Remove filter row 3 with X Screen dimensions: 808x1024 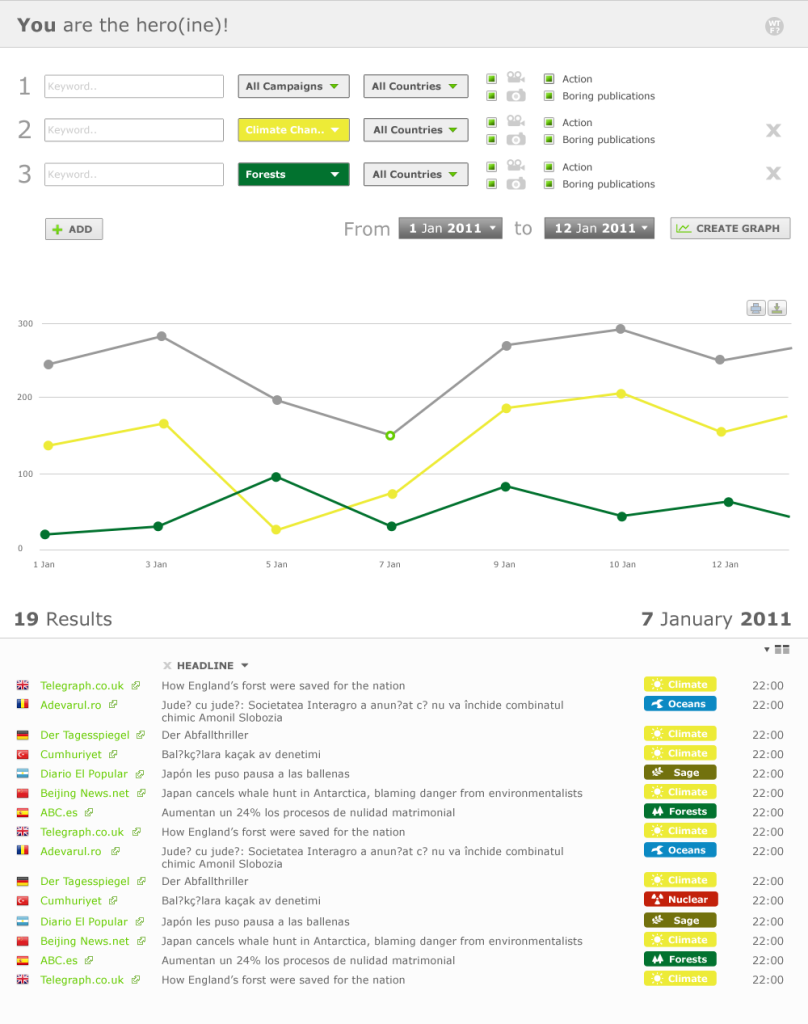(x=773, y=173)
